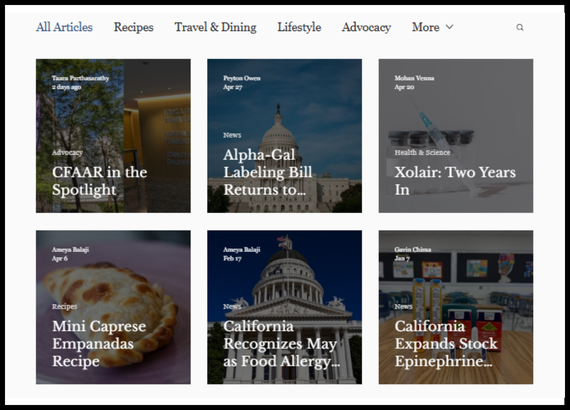This screenshot has height=410, width=570.
Task: Click the Recipes label on empanadas card
Action: point(64,306)
